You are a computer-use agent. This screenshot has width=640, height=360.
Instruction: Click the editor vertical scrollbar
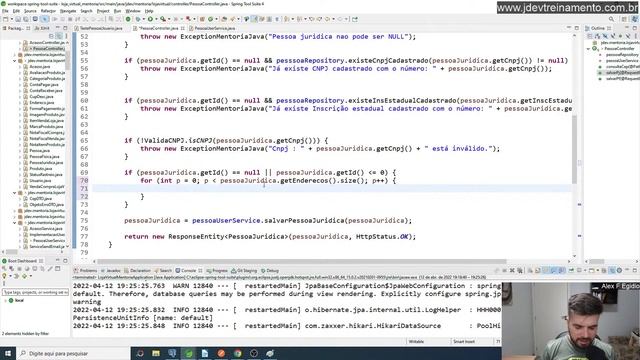point(574,149)
